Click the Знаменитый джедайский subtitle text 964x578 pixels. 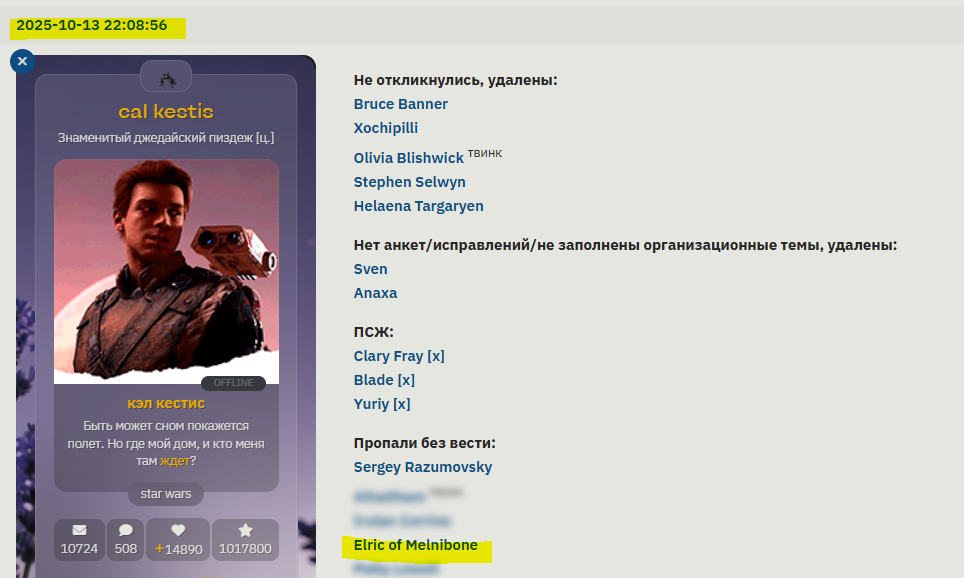166,138
